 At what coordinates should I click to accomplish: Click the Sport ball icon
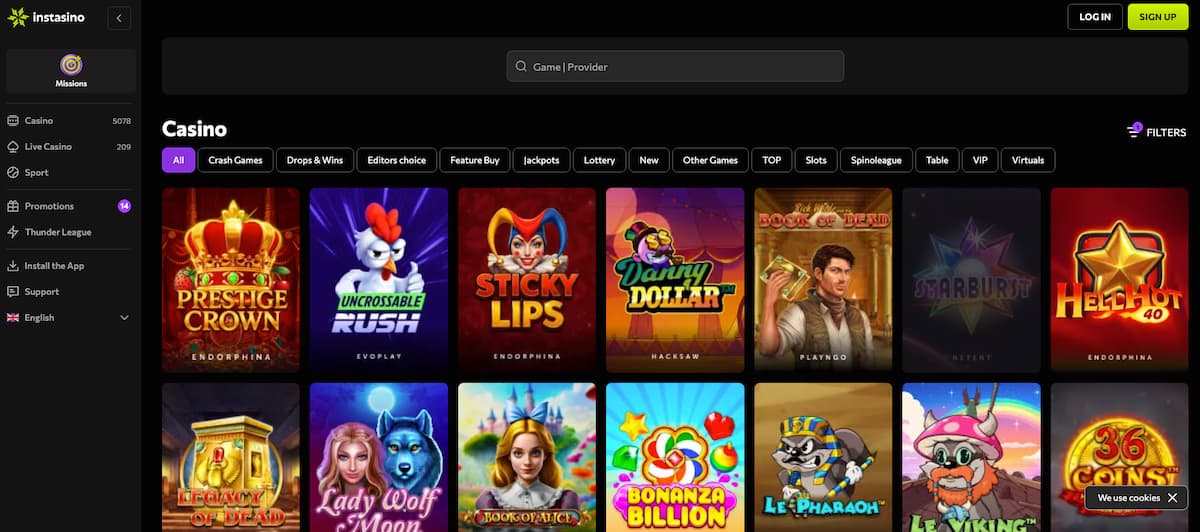point(13,172)
